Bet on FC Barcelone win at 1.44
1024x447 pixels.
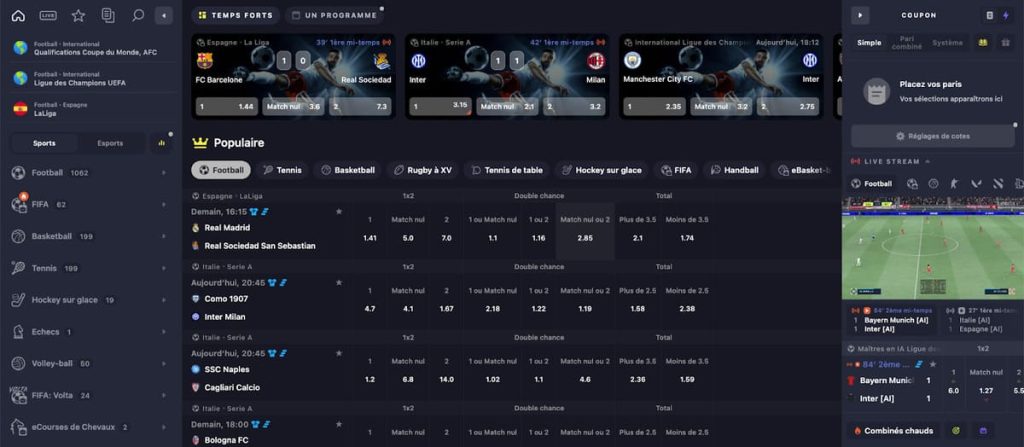click(227, 107)
